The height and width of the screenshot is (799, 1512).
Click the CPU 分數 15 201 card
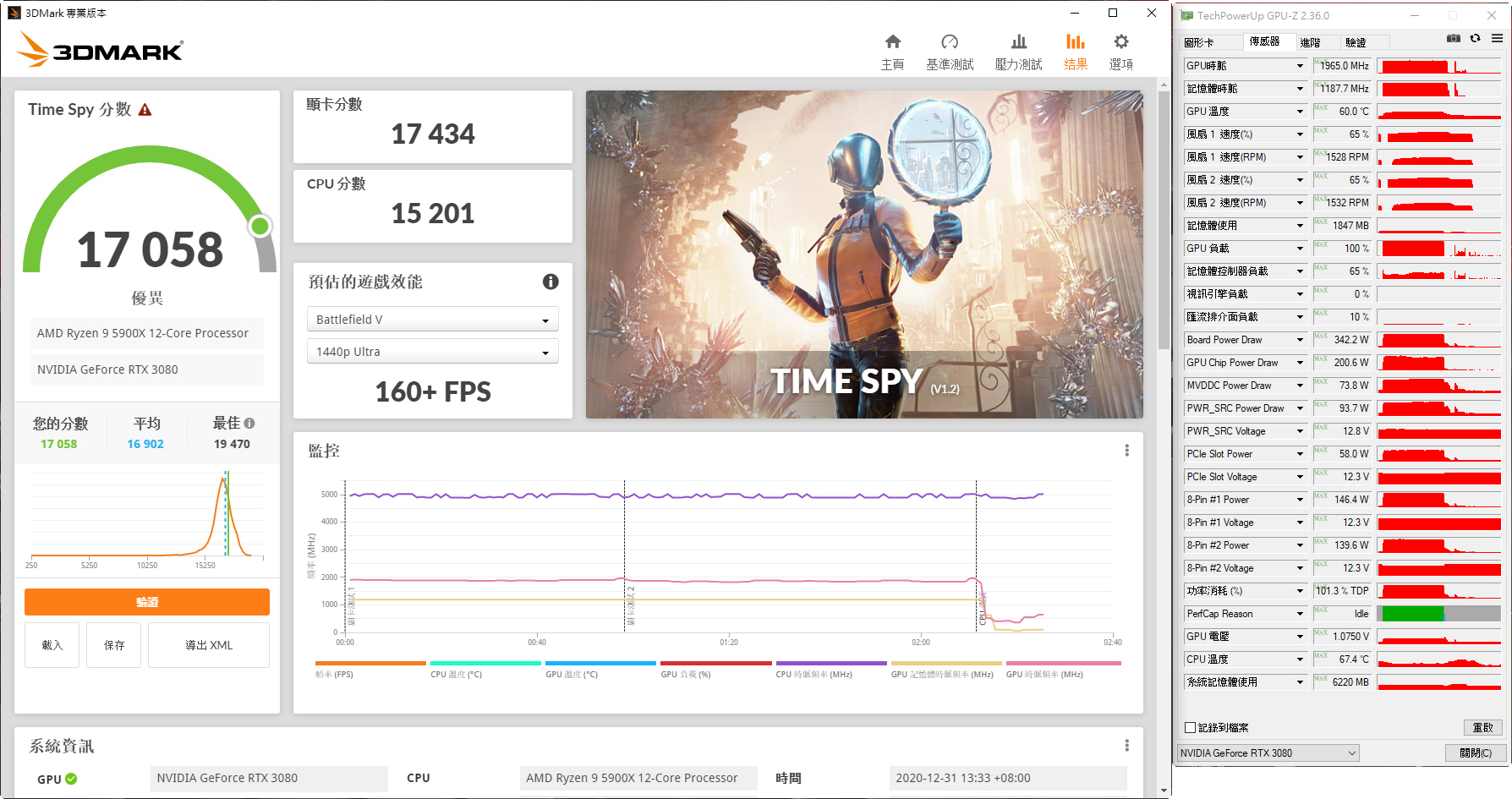click(432, 205)
